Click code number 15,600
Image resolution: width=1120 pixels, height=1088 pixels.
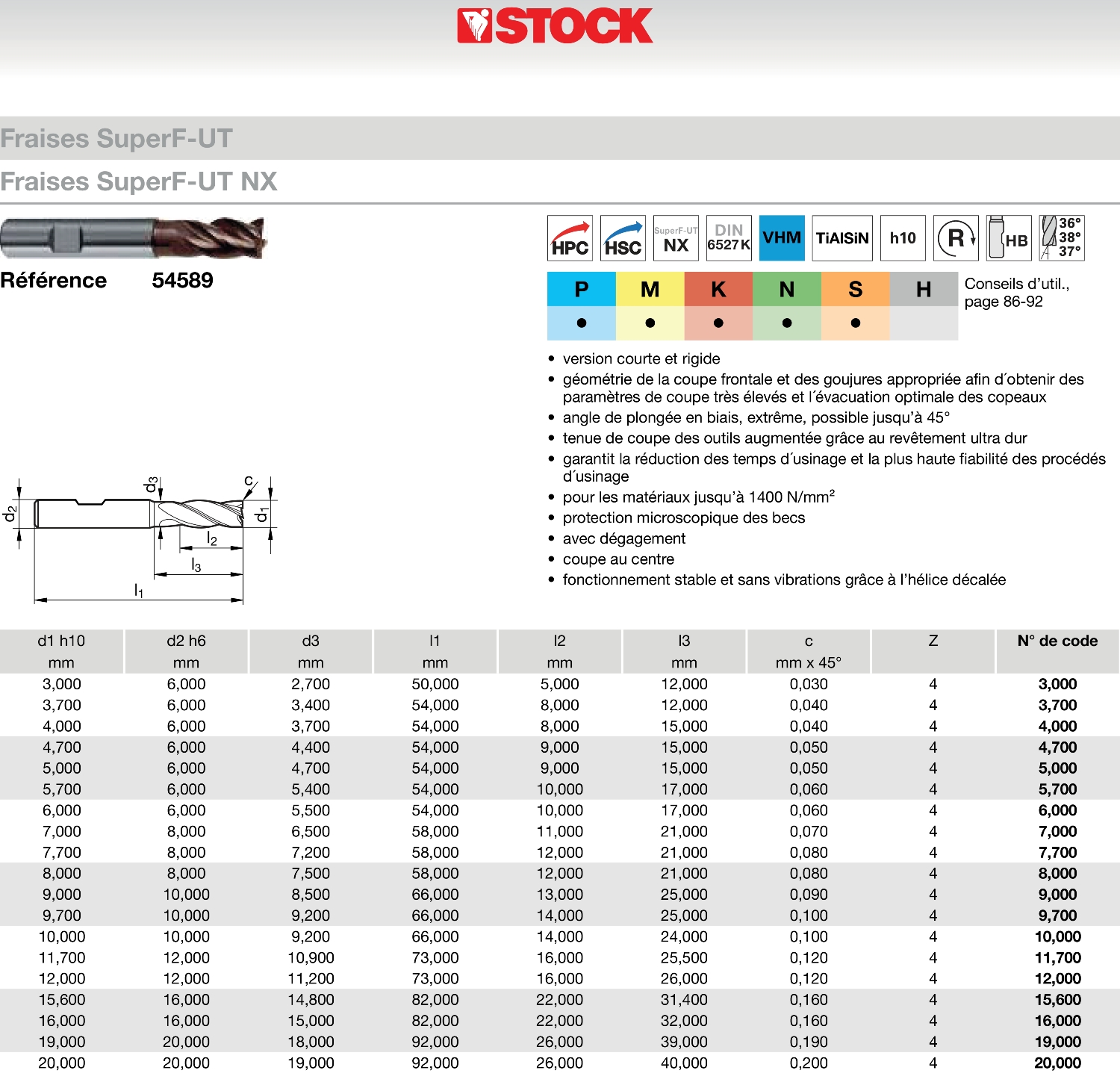point(1057,1000)
